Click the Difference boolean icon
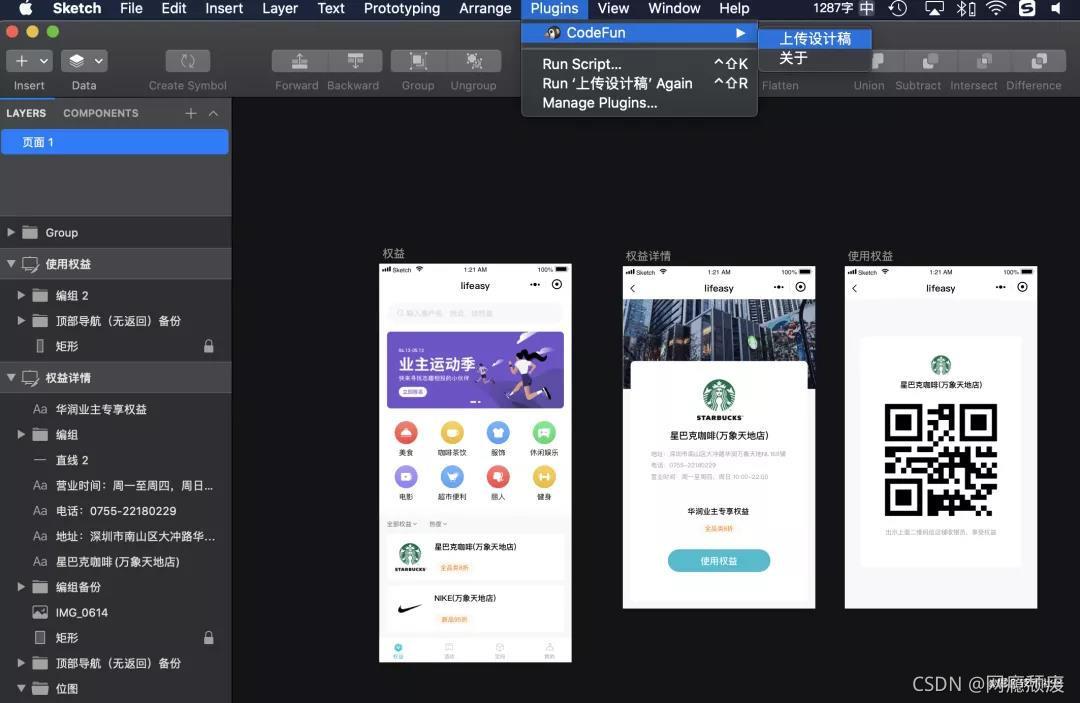 click(x=1039, y=61)
